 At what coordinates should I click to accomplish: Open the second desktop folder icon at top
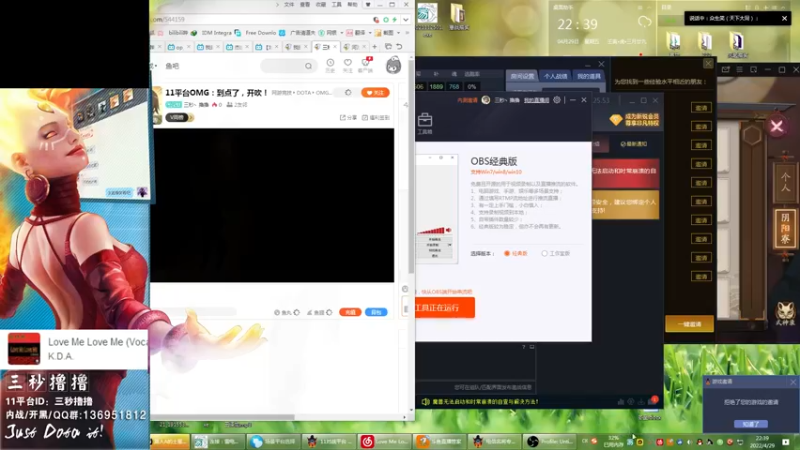click(458, 17)
